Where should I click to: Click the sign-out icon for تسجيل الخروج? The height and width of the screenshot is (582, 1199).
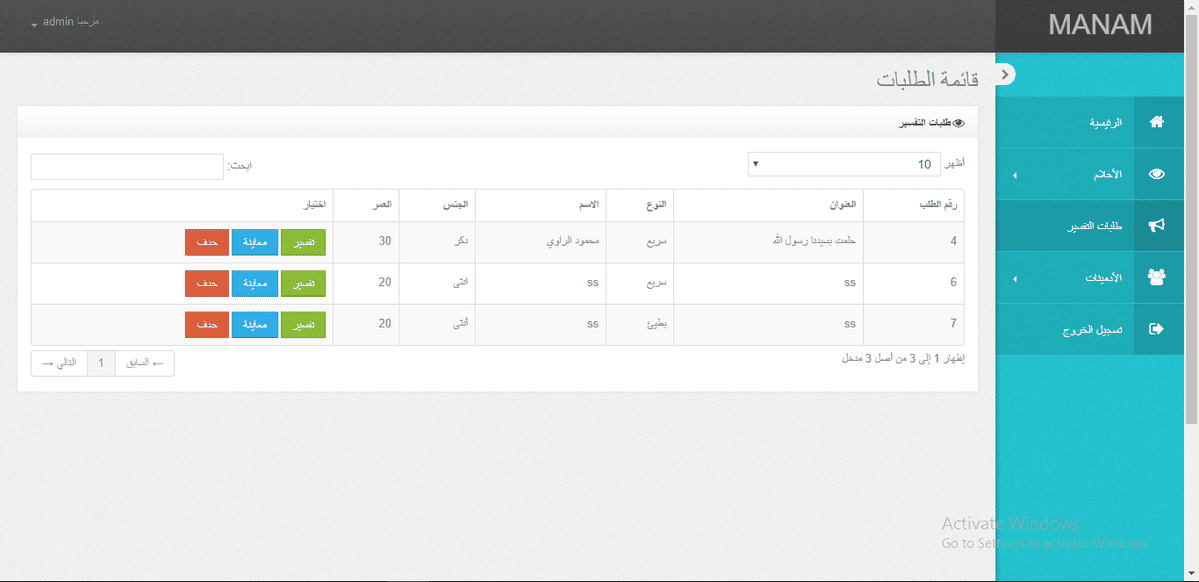[1156, 329]
